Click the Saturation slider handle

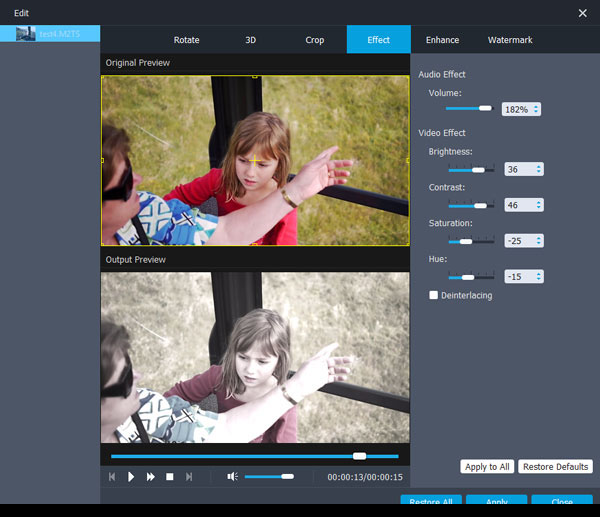pyautogui.click(x=466, y=241)
